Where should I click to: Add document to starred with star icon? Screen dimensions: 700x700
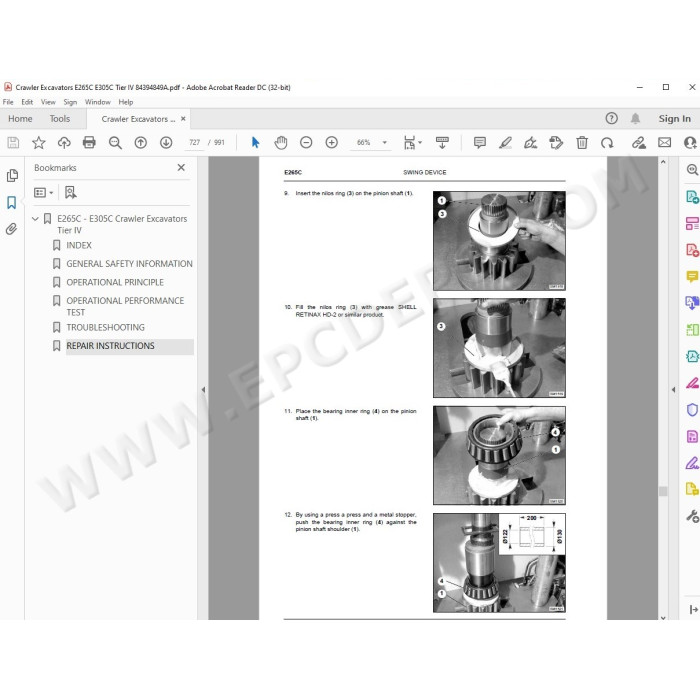point(39,143)
